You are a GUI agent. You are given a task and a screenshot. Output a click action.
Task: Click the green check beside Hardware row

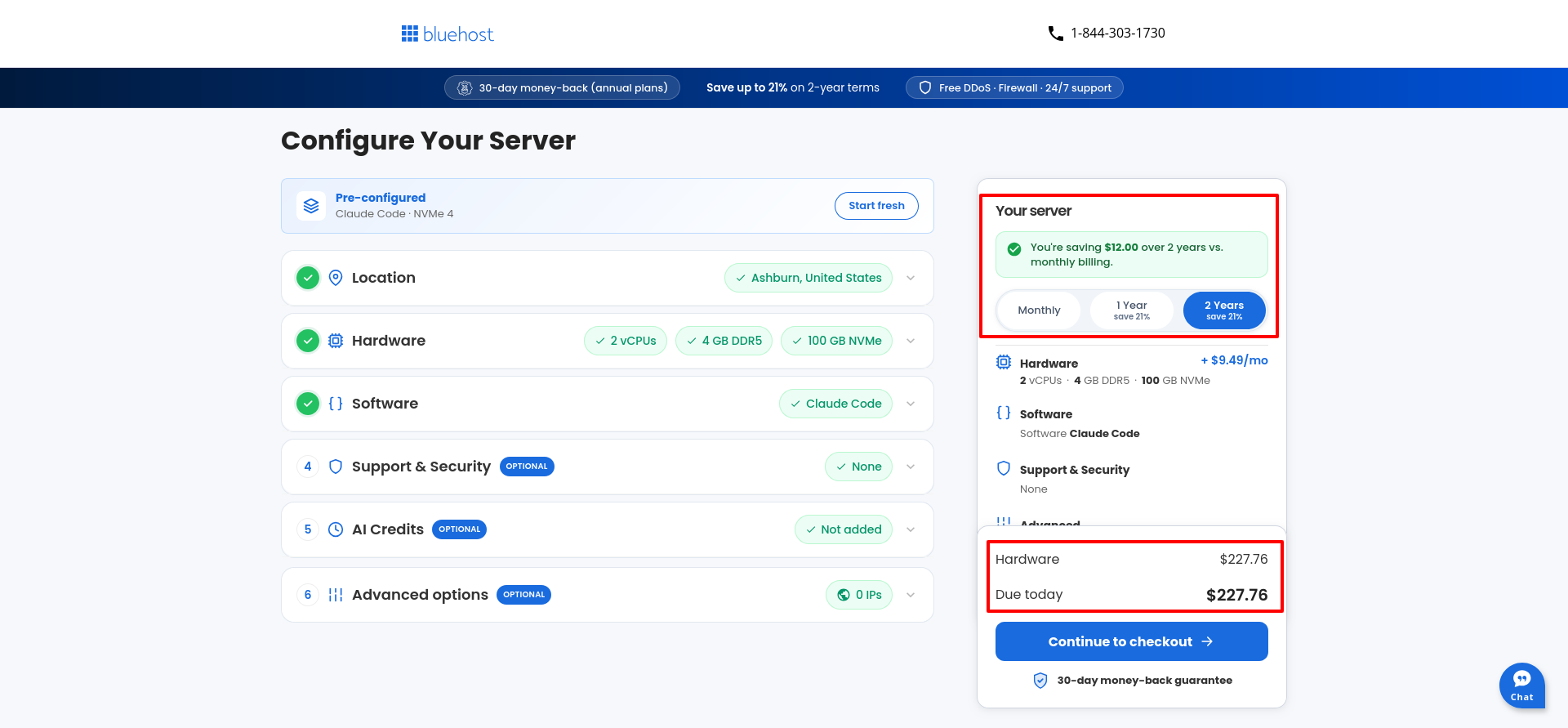pos(308,341)
